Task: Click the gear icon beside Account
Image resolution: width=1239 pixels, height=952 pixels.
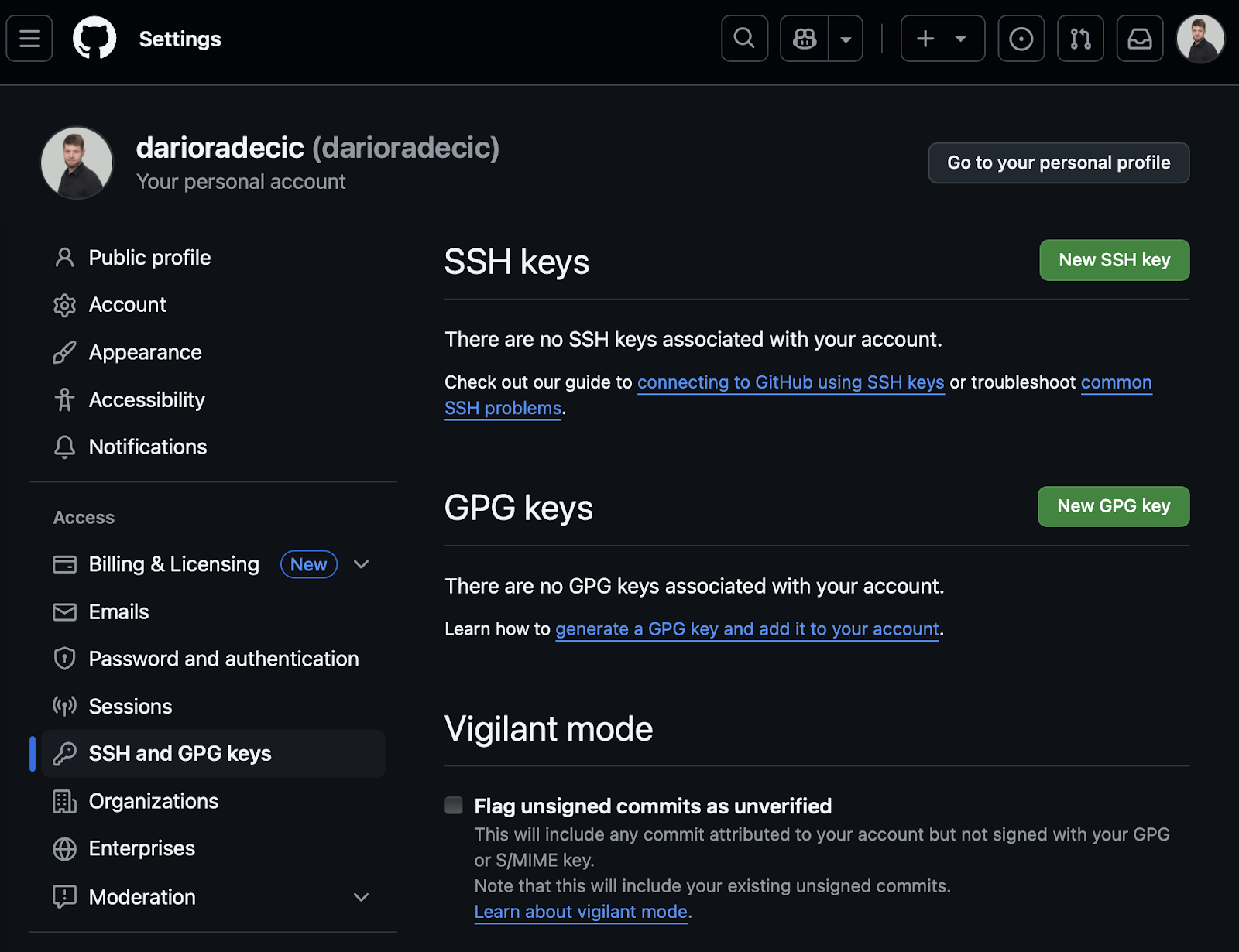Action: click(x=65, y=305)
